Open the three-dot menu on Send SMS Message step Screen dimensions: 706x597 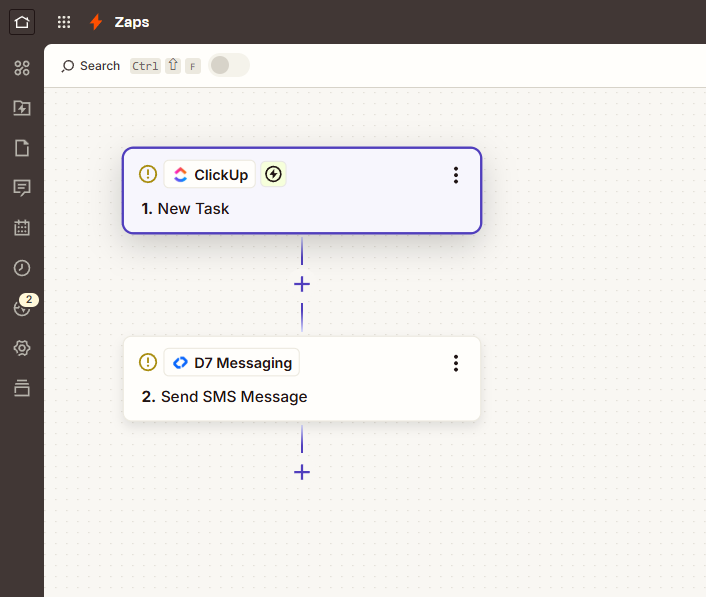tap(456, 363)
